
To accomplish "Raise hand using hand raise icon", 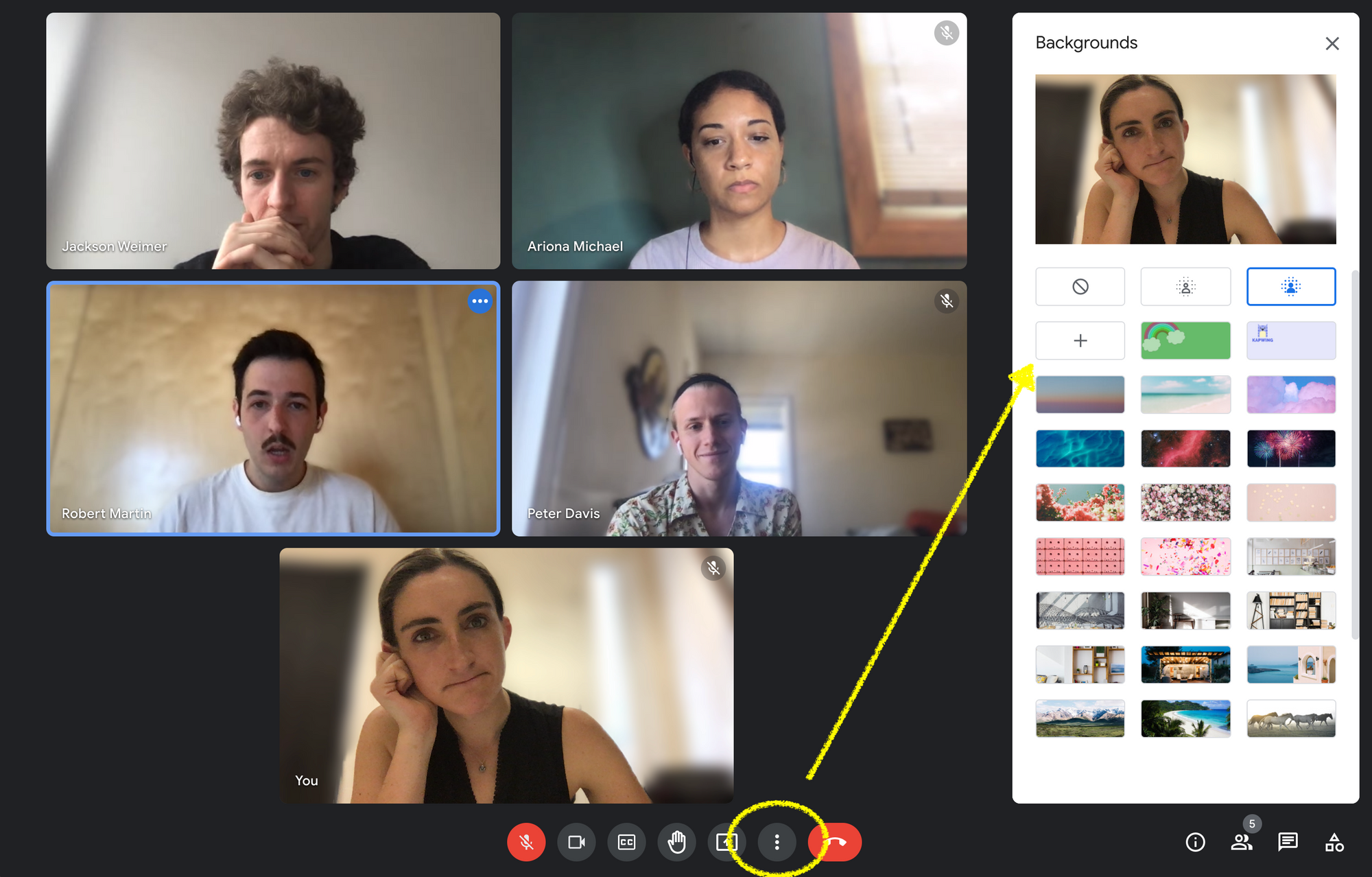I will click(x=676, y=841).
